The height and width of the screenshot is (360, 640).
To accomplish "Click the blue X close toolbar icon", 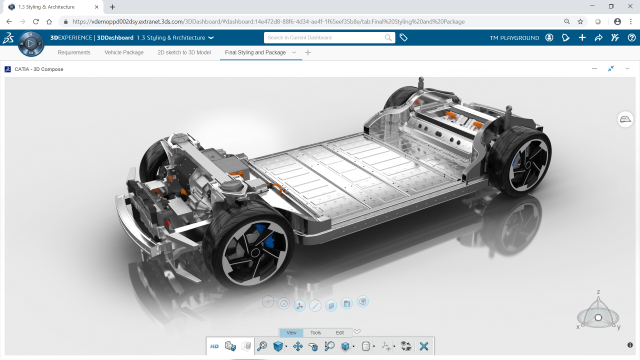I will click(424, 346).
